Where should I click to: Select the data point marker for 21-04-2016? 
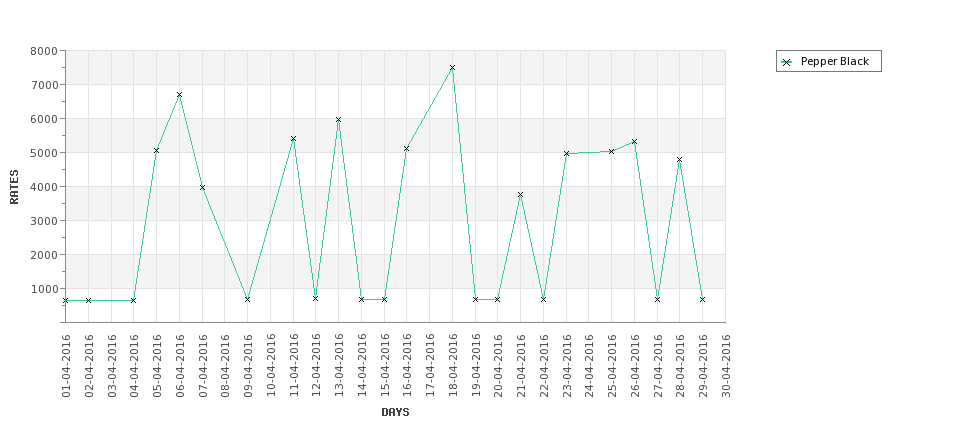click(520, 195)
